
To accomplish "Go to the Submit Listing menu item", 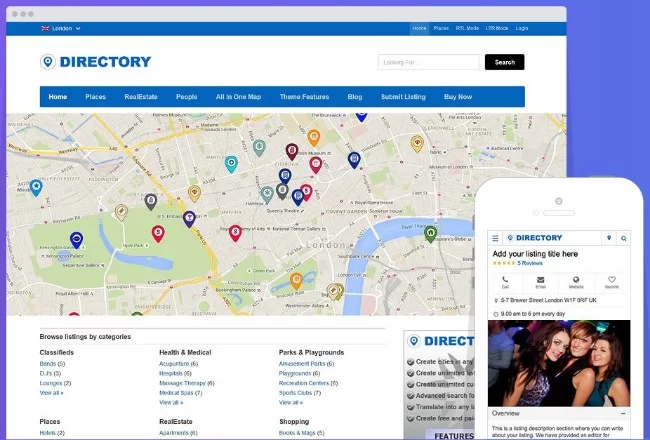I will (x=404, y=97).
